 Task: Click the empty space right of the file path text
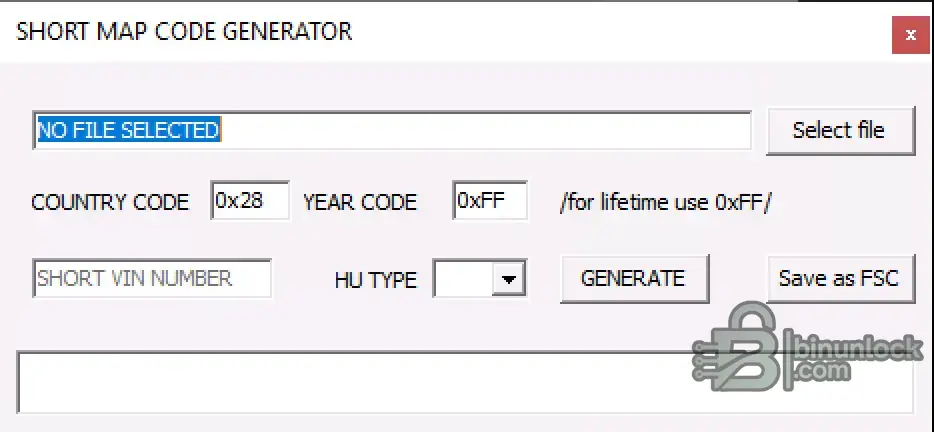point(485,130)
